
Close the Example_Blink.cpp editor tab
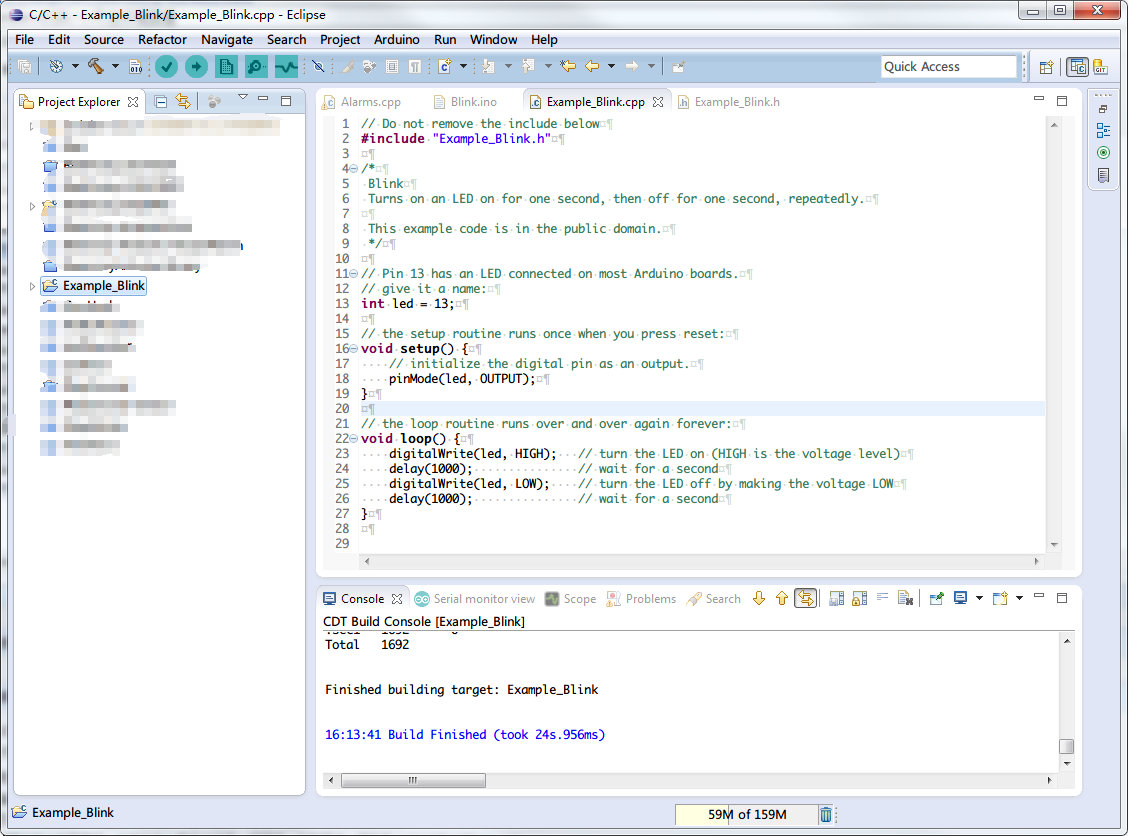[658, 102]
